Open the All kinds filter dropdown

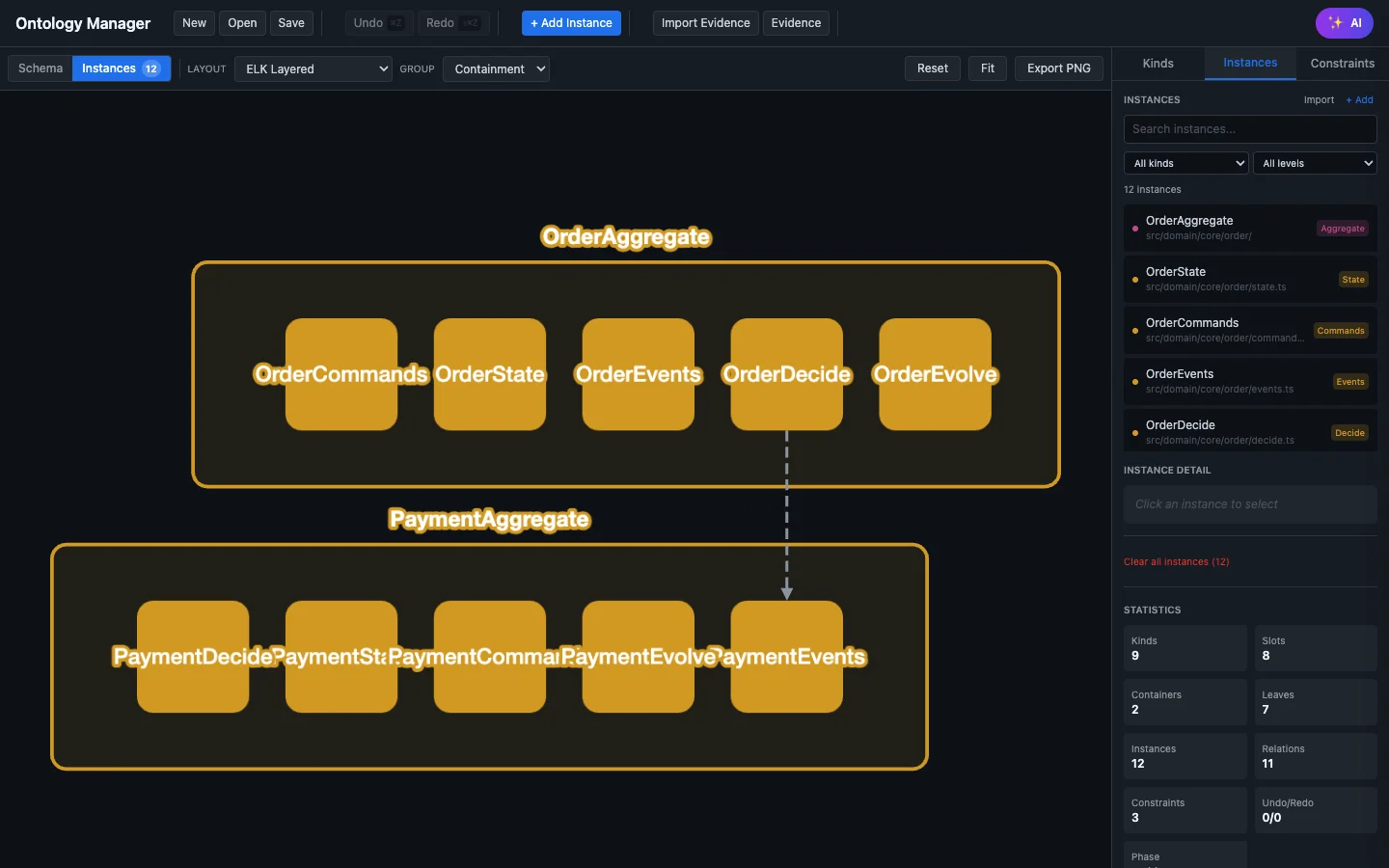click(1185, 163)
